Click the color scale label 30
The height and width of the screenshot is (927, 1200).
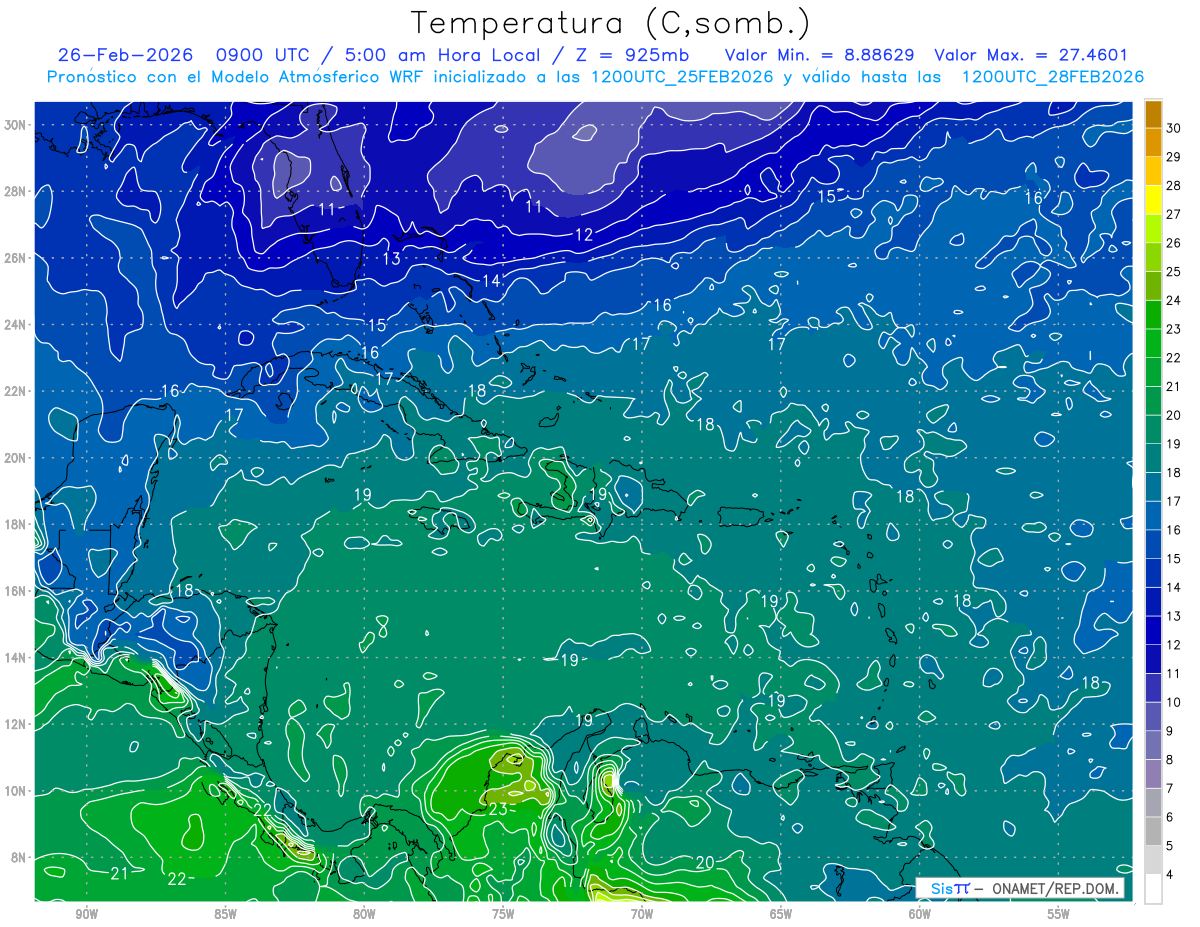click(x=1174, y=128)
